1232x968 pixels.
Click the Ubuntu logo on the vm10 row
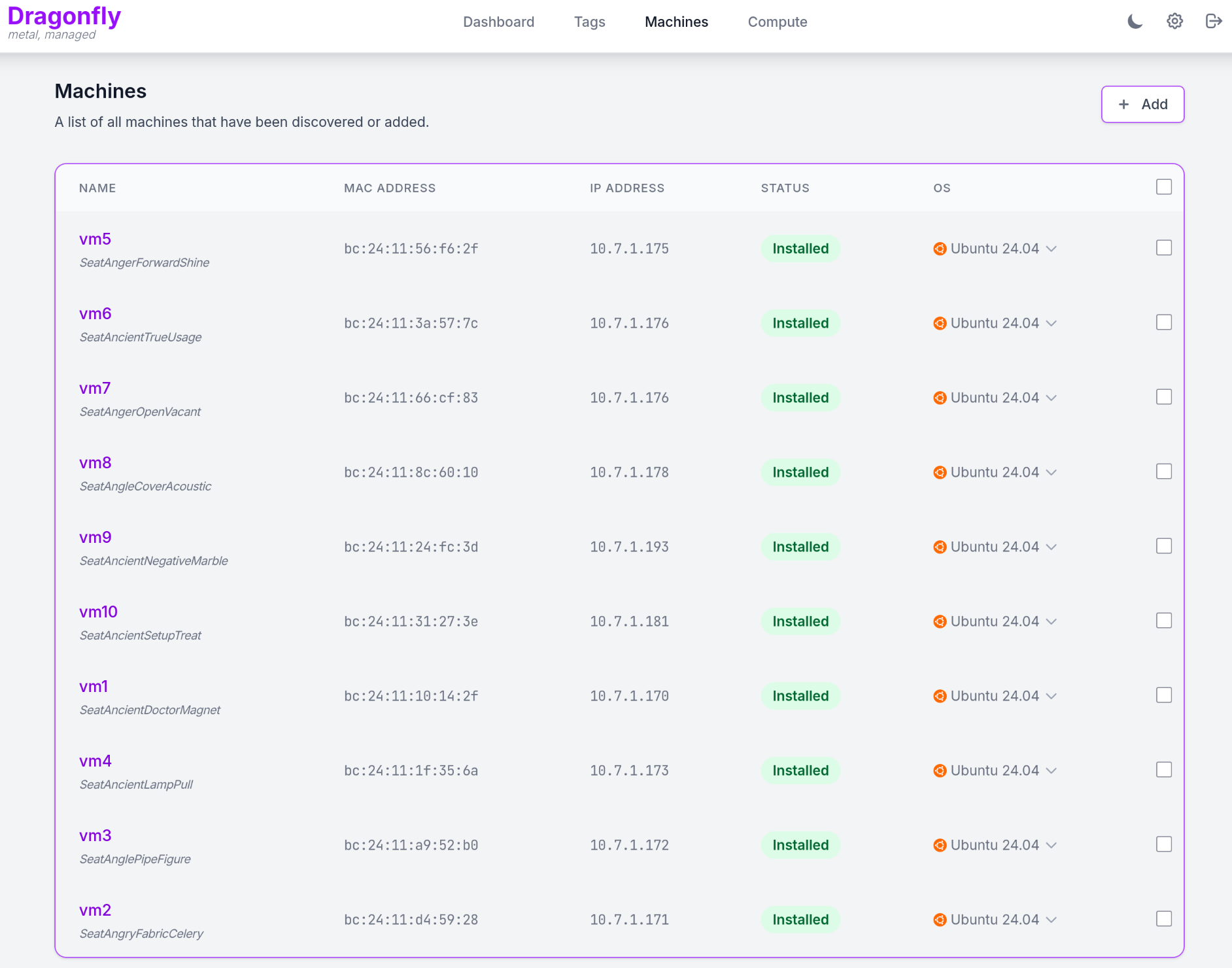940,621
